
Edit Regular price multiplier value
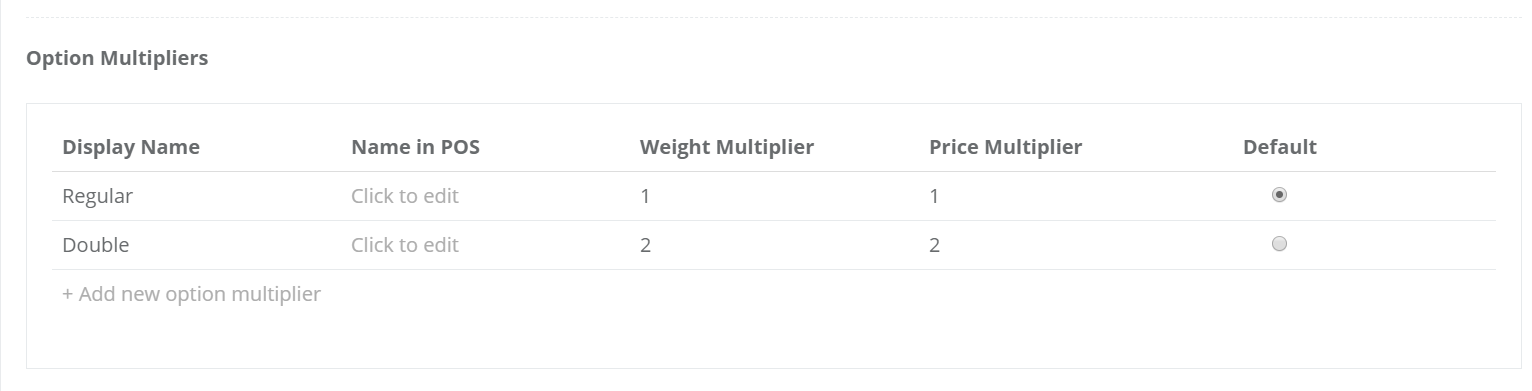934,196
